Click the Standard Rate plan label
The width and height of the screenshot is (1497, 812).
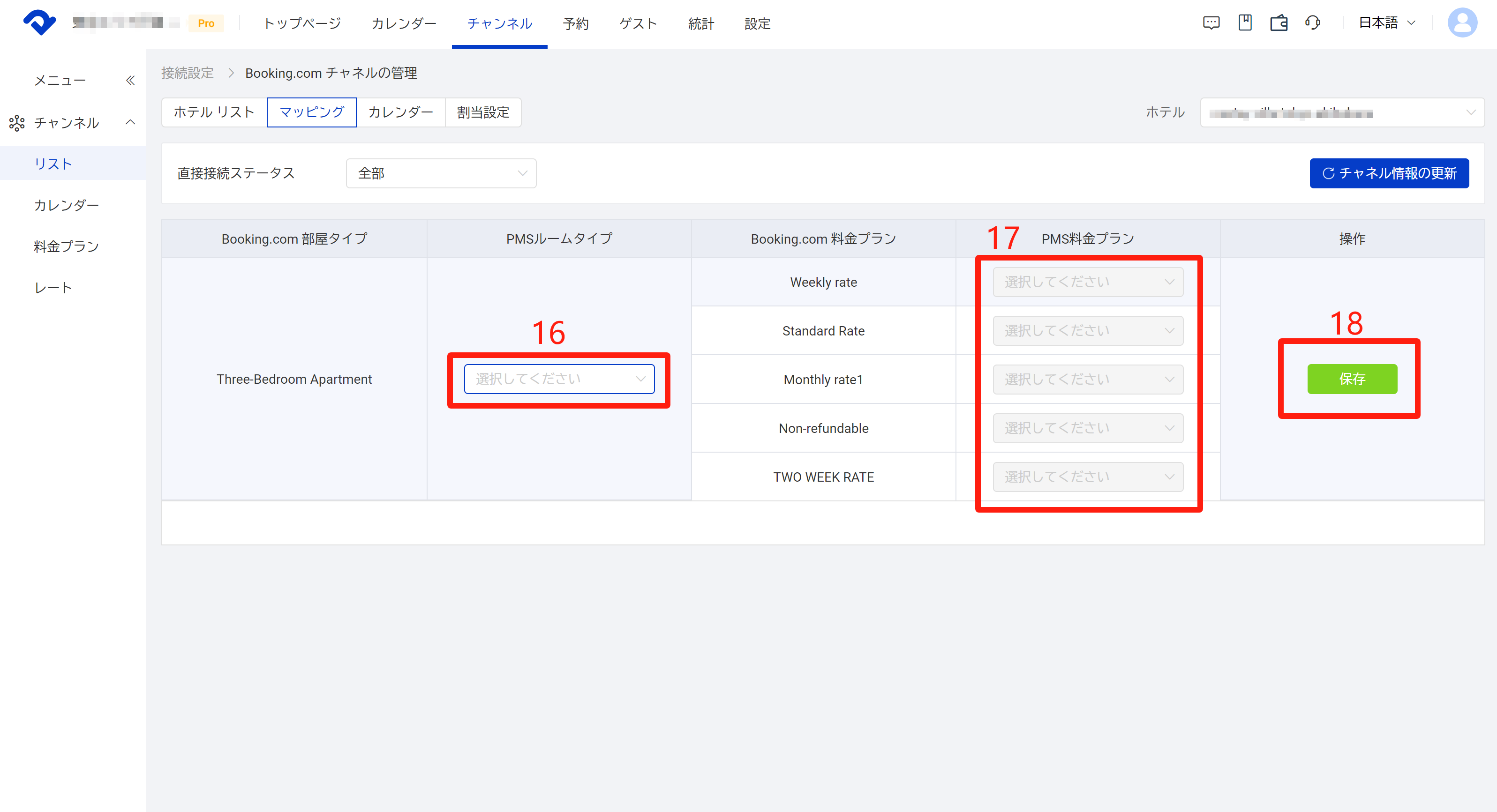coord(823,331)
